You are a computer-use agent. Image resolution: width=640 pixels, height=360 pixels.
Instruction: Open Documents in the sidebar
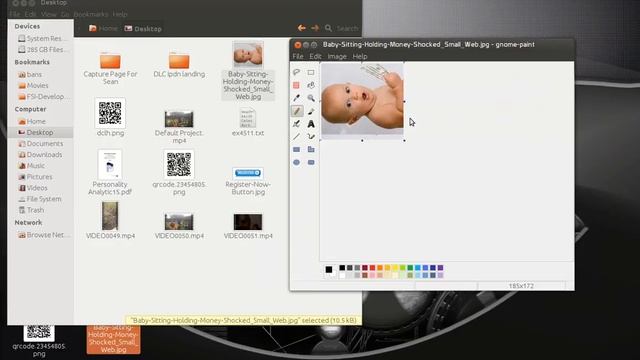click(40, 143)
